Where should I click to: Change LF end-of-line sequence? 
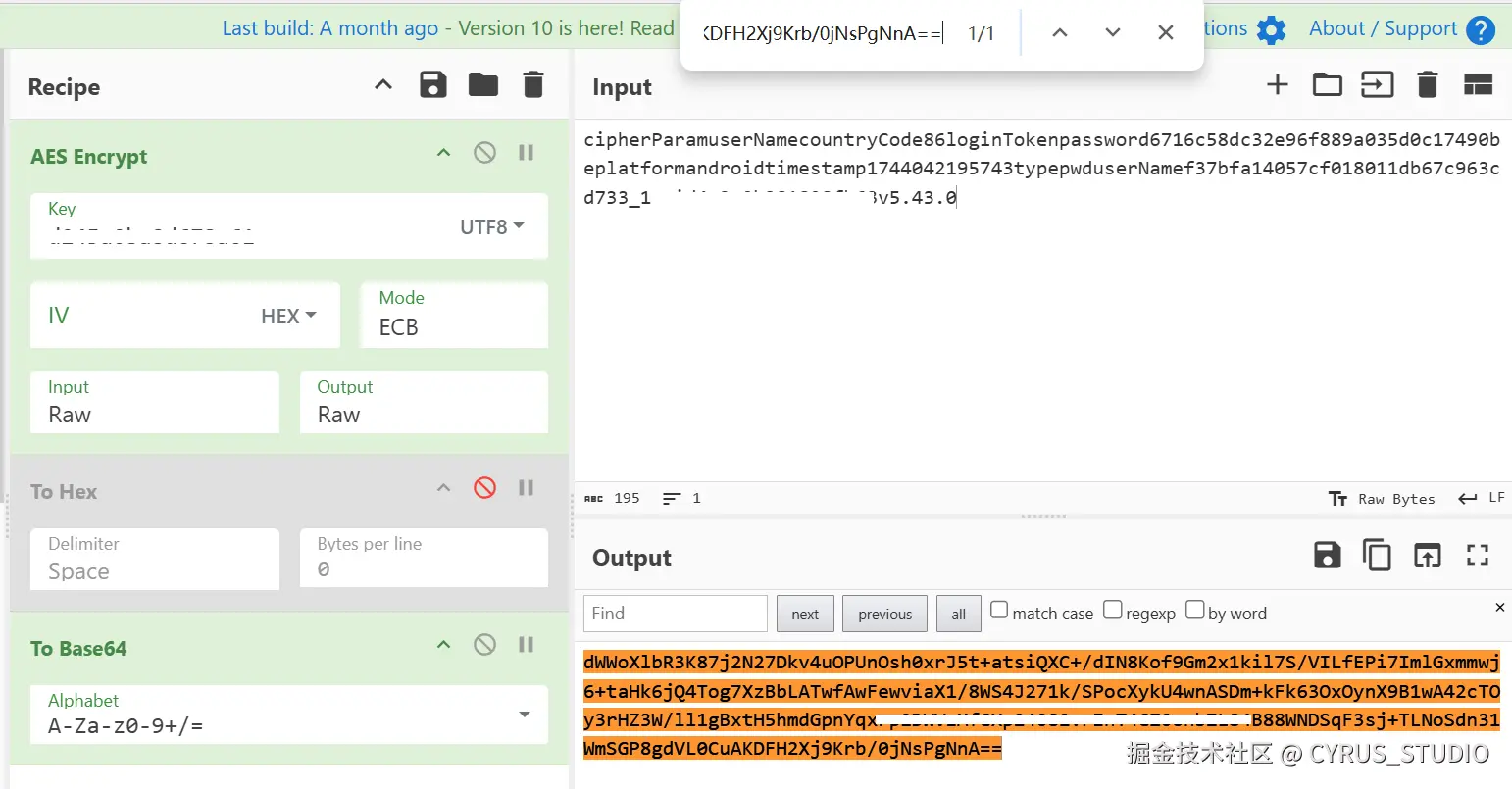(x=1482, y=498)
